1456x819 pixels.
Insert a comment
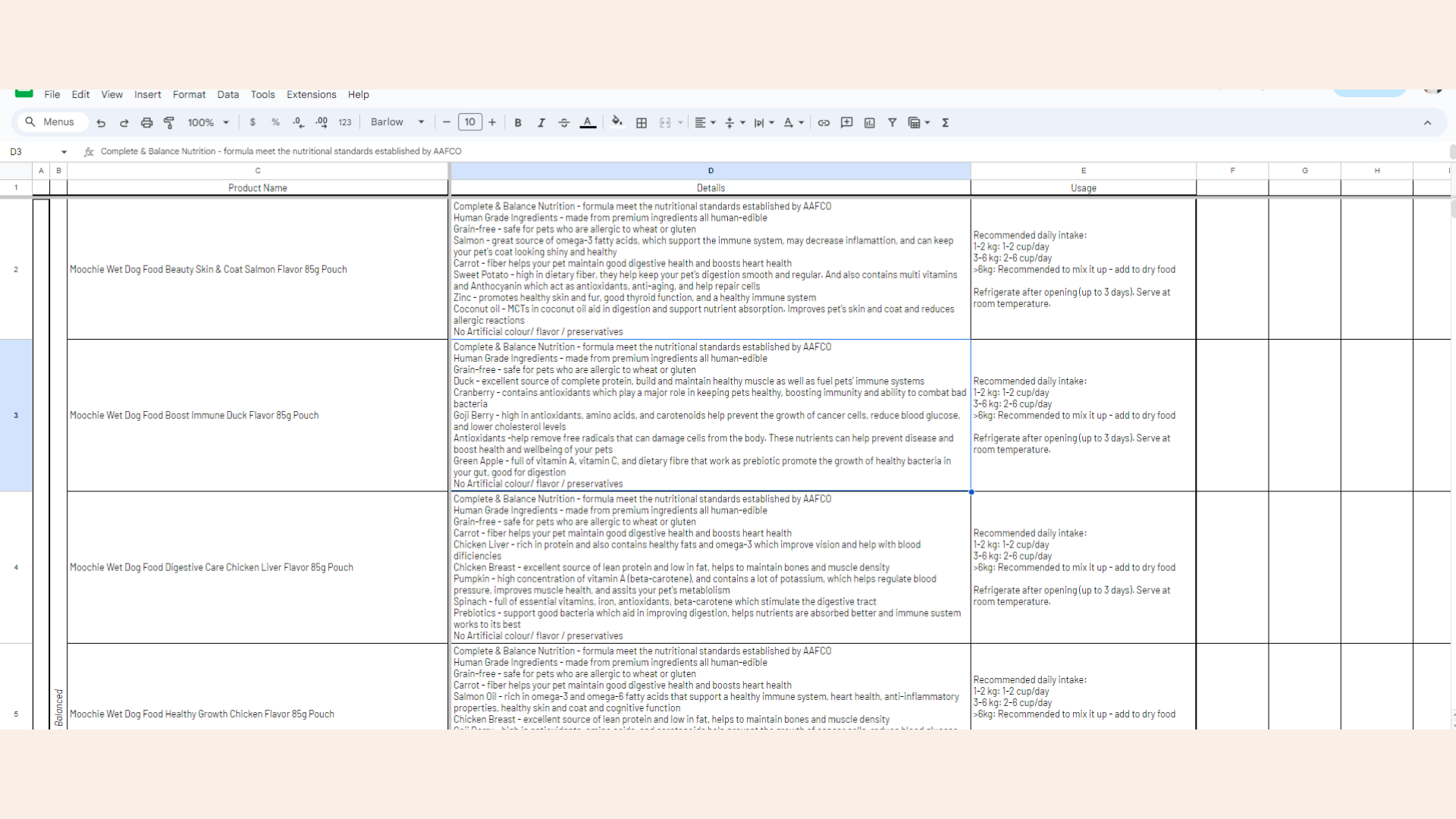point(847,122)
